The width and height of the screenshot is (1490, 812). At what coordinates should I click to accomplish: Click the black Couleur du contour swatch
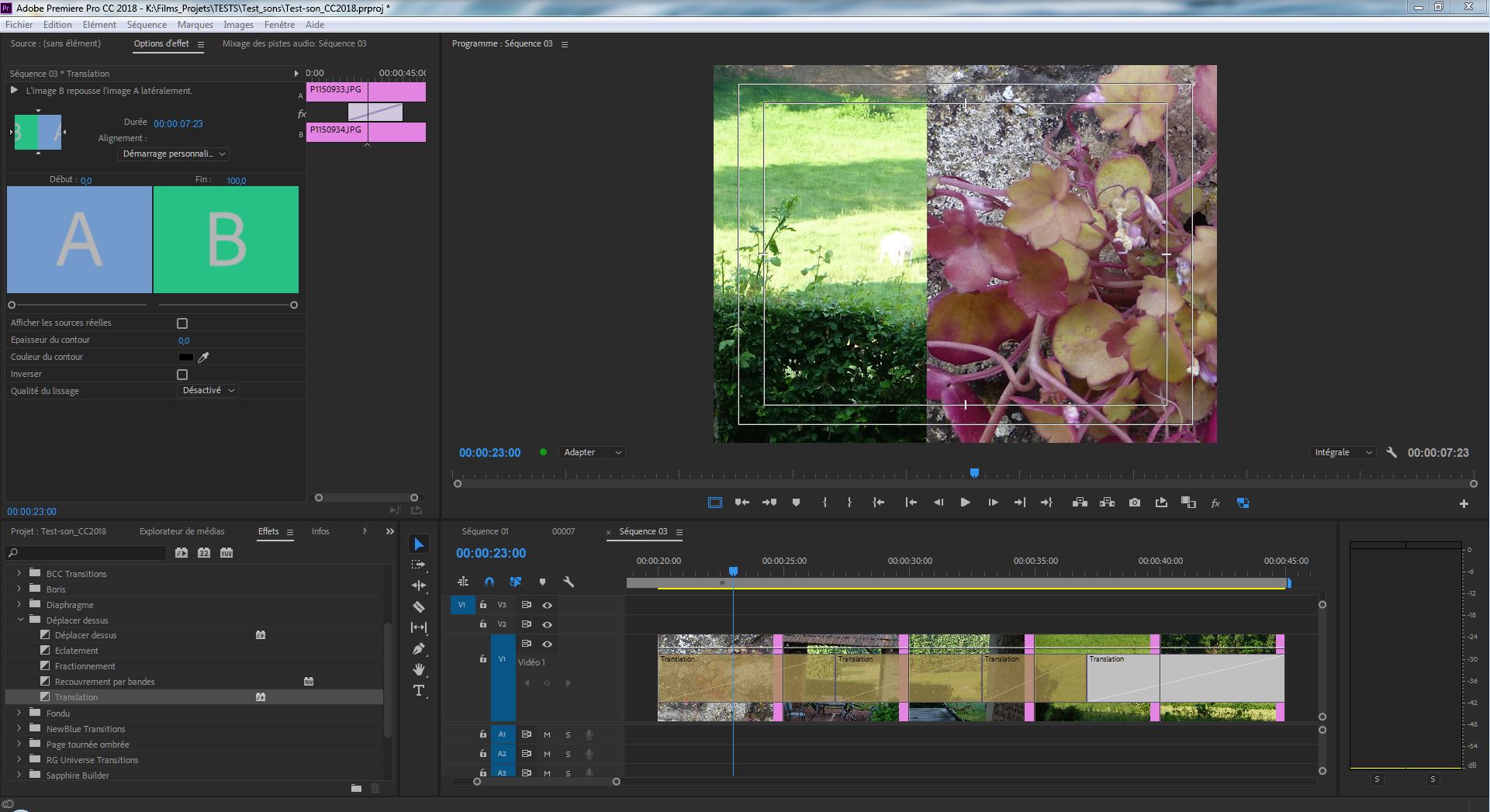[186, 358]
